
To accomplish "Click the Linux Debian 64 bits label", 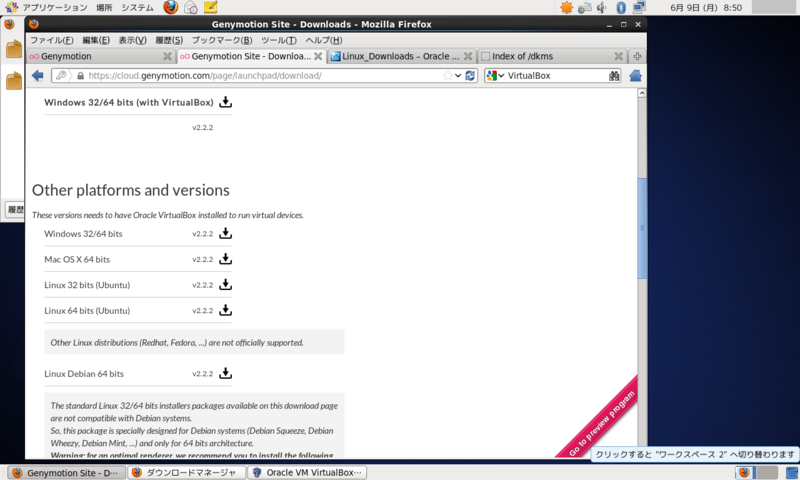I will [x=84, y=374].
